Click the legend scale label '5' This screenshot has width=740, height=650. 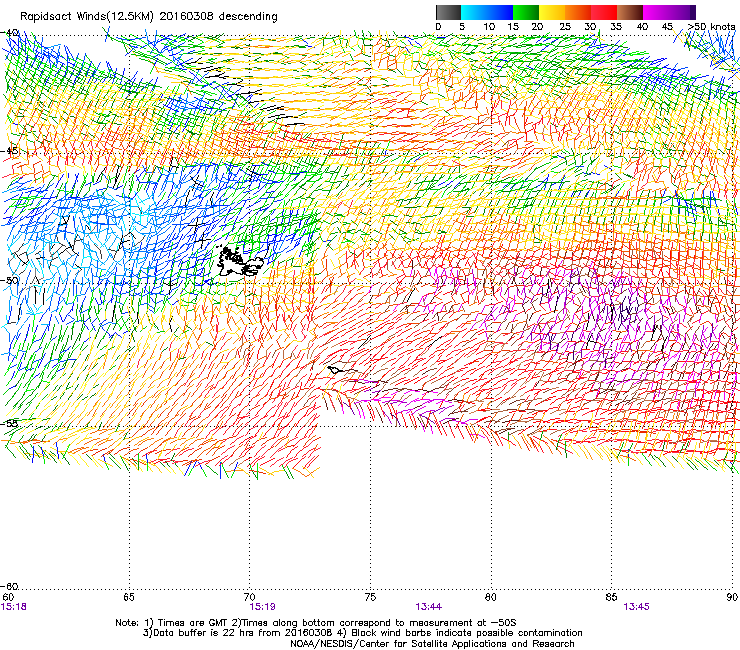tap(462, 27)
